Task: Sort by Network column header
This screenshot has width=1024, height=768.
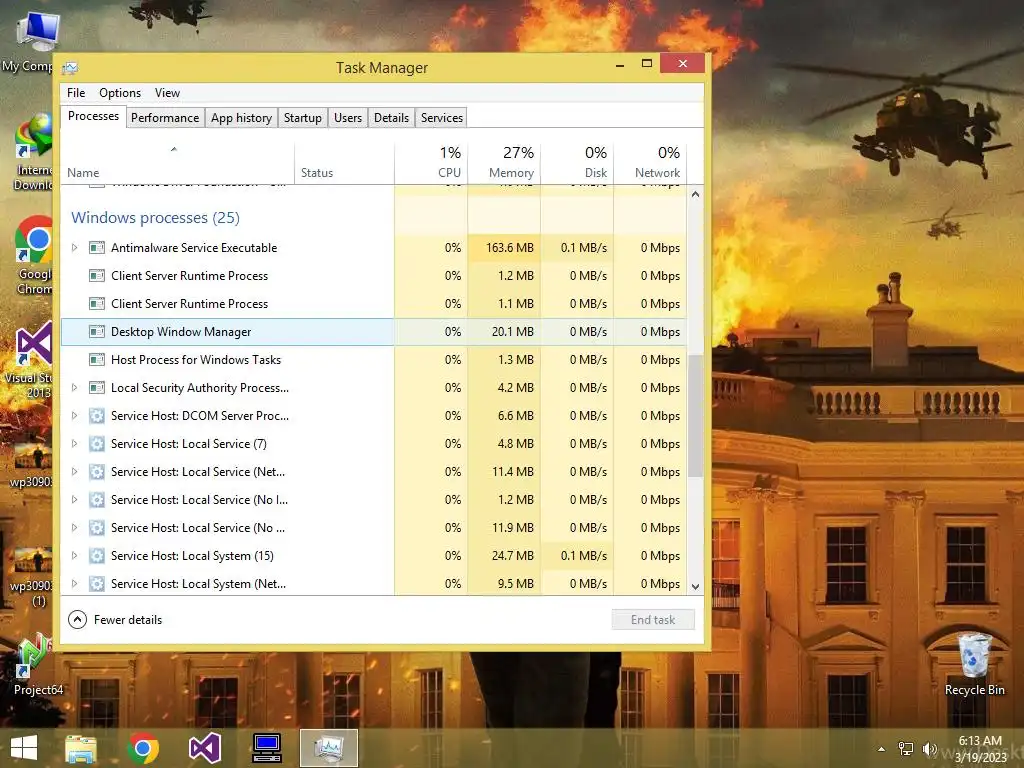Action: tap(650, 162)
